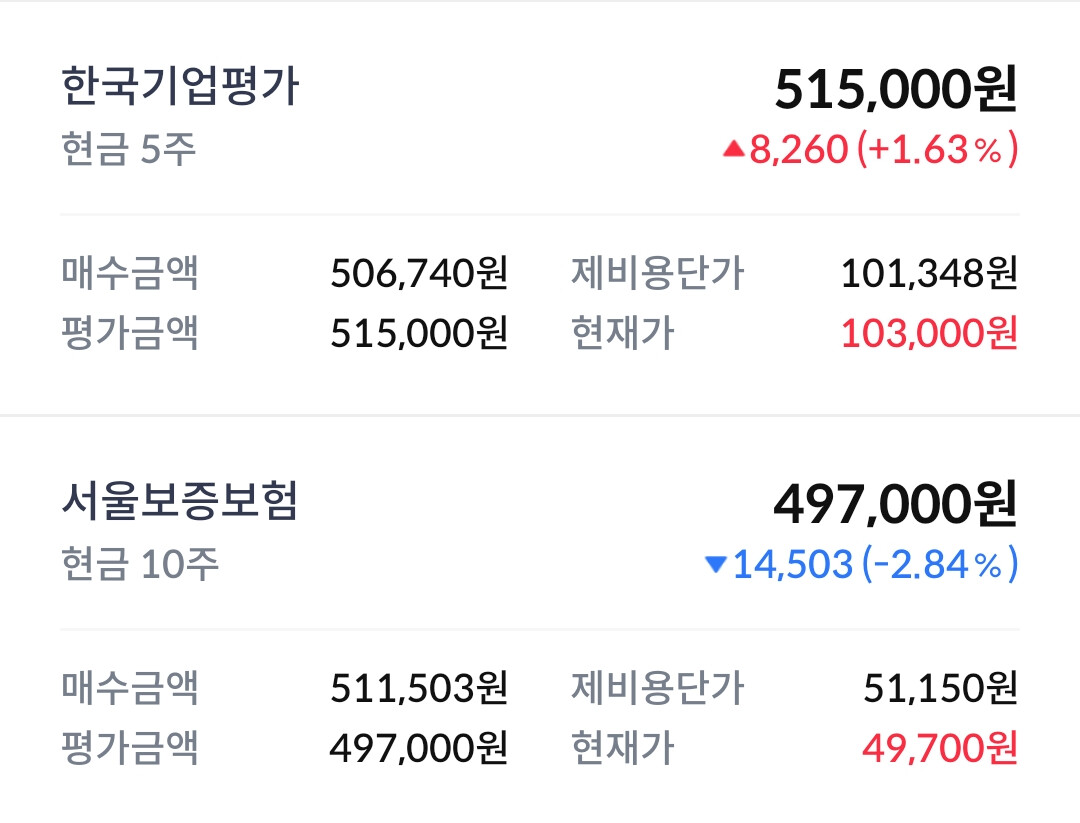Screen dimensions: 1080x823
Task: Tap the 497,000원 total valuation heading
Action: pos(895,504)
